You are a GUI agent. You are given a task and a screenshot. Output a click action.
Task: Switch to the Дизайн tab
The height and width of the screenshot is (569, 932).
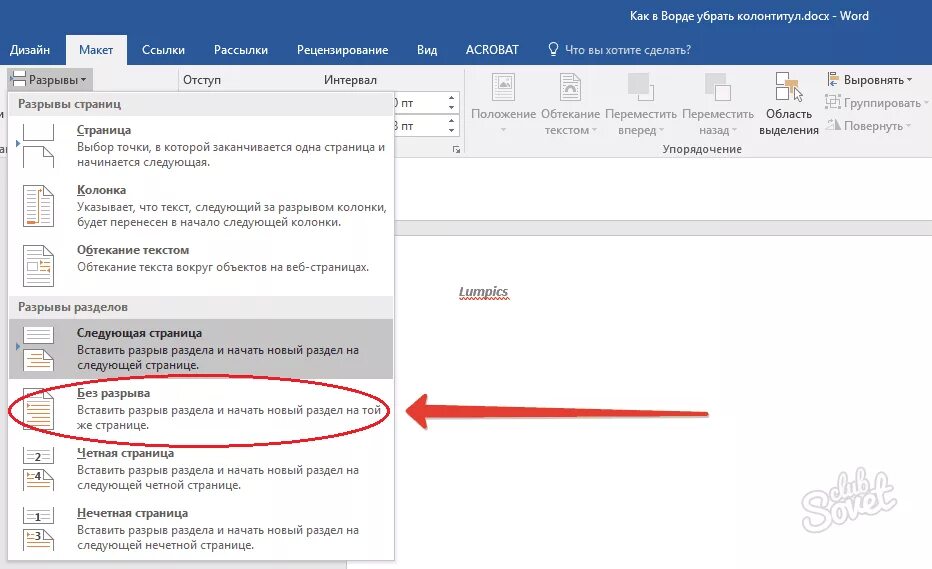[30, 50]
